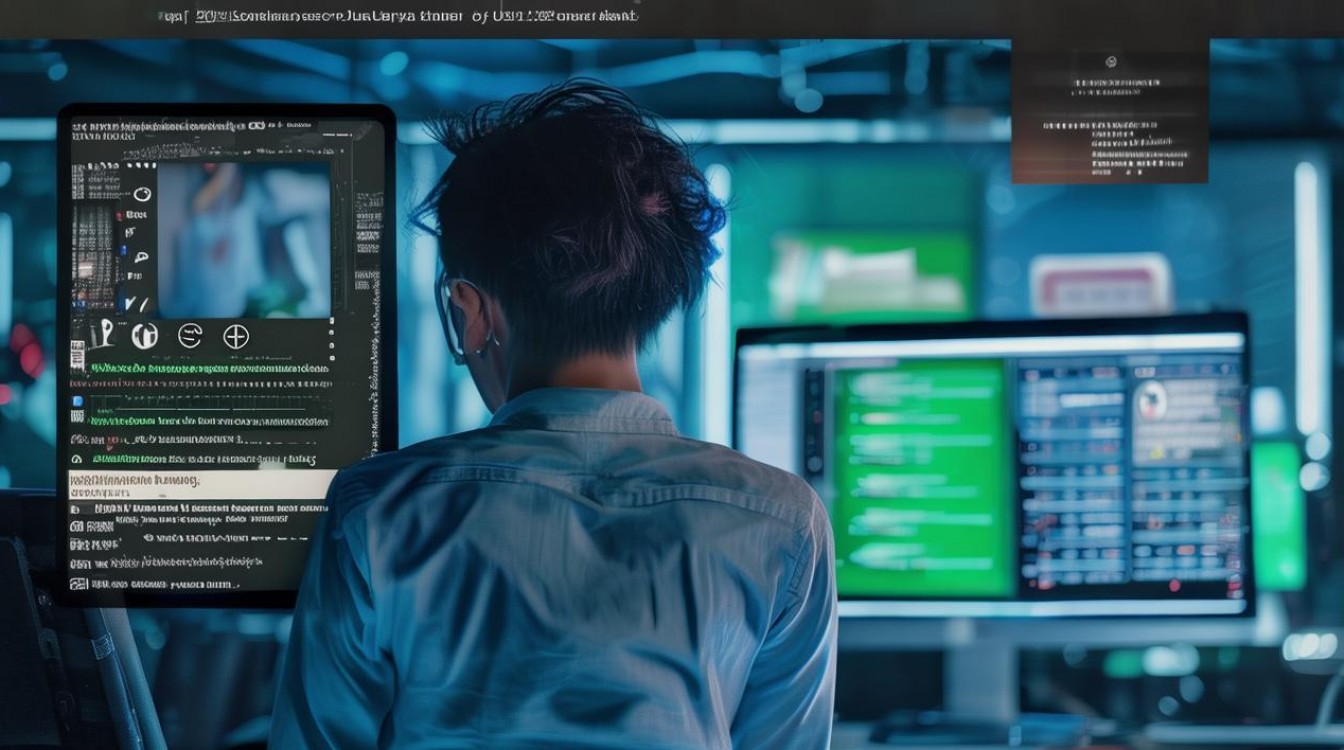Tap the circled E-shaped icon on the tablet
Image resolution: width=1344 pixels, height=750 pixels.
click(189, 336)
